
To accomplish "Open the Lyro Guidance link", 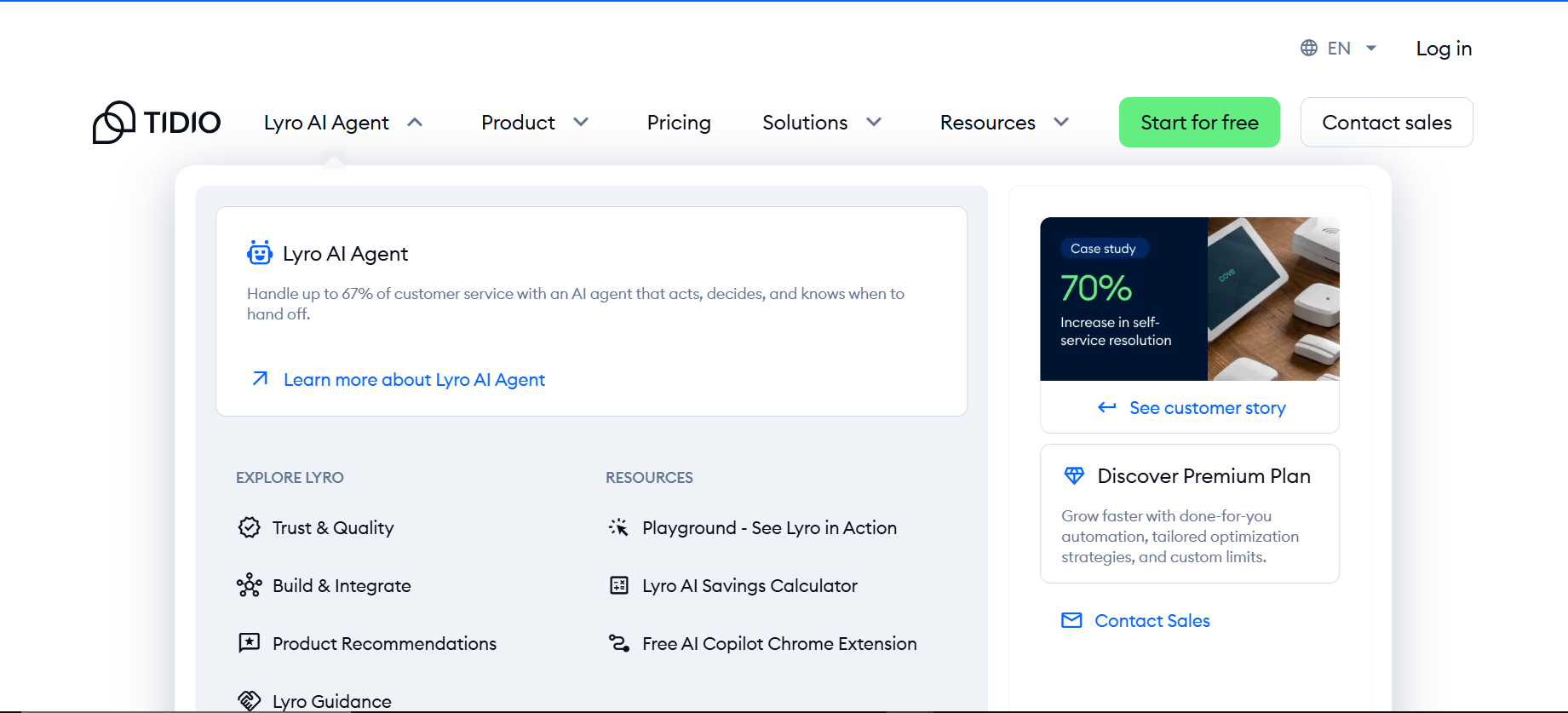I will (332, 702).
